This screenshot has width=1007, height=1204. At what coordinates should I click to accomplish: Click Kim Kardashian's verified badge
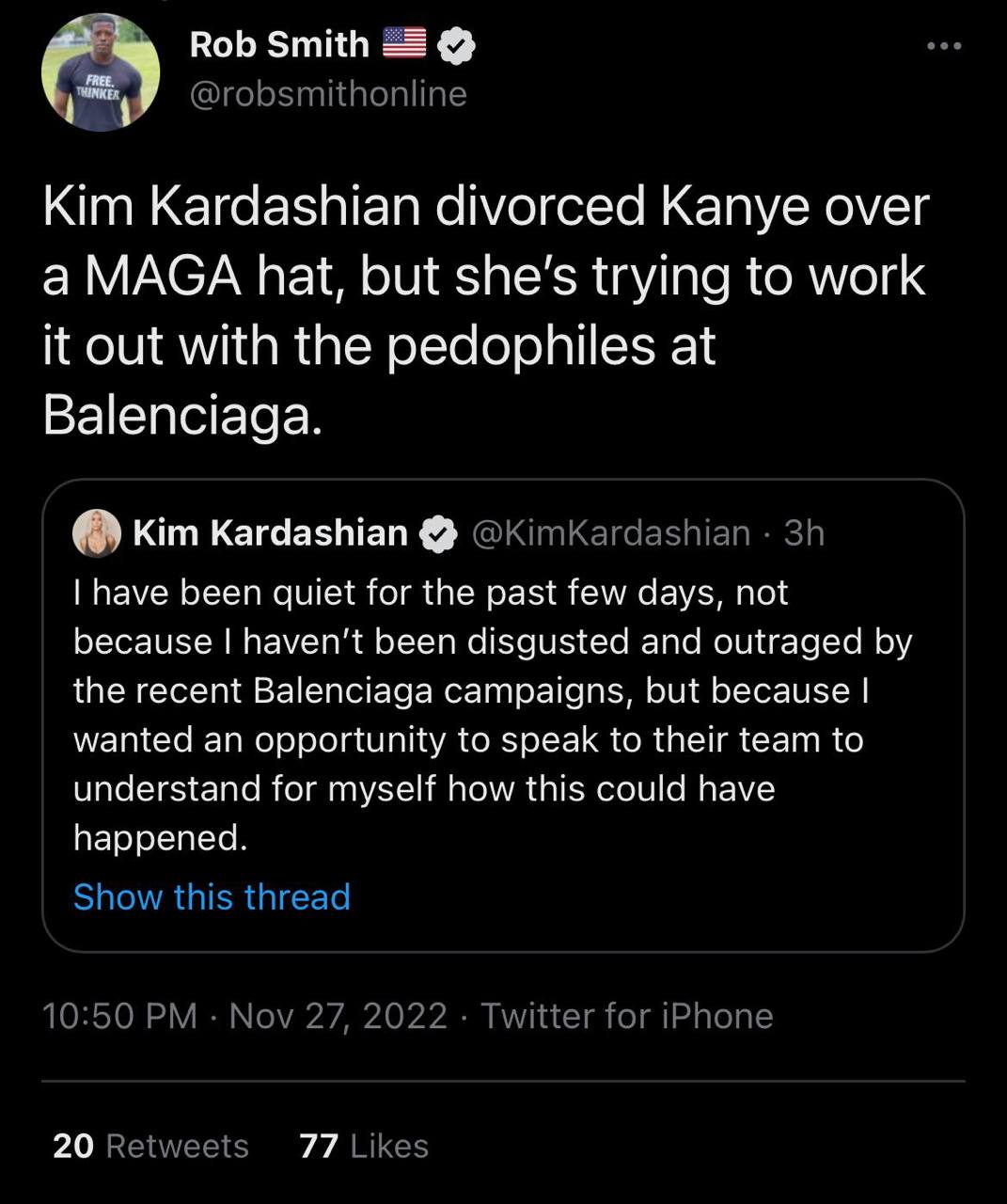click(437, 533)
